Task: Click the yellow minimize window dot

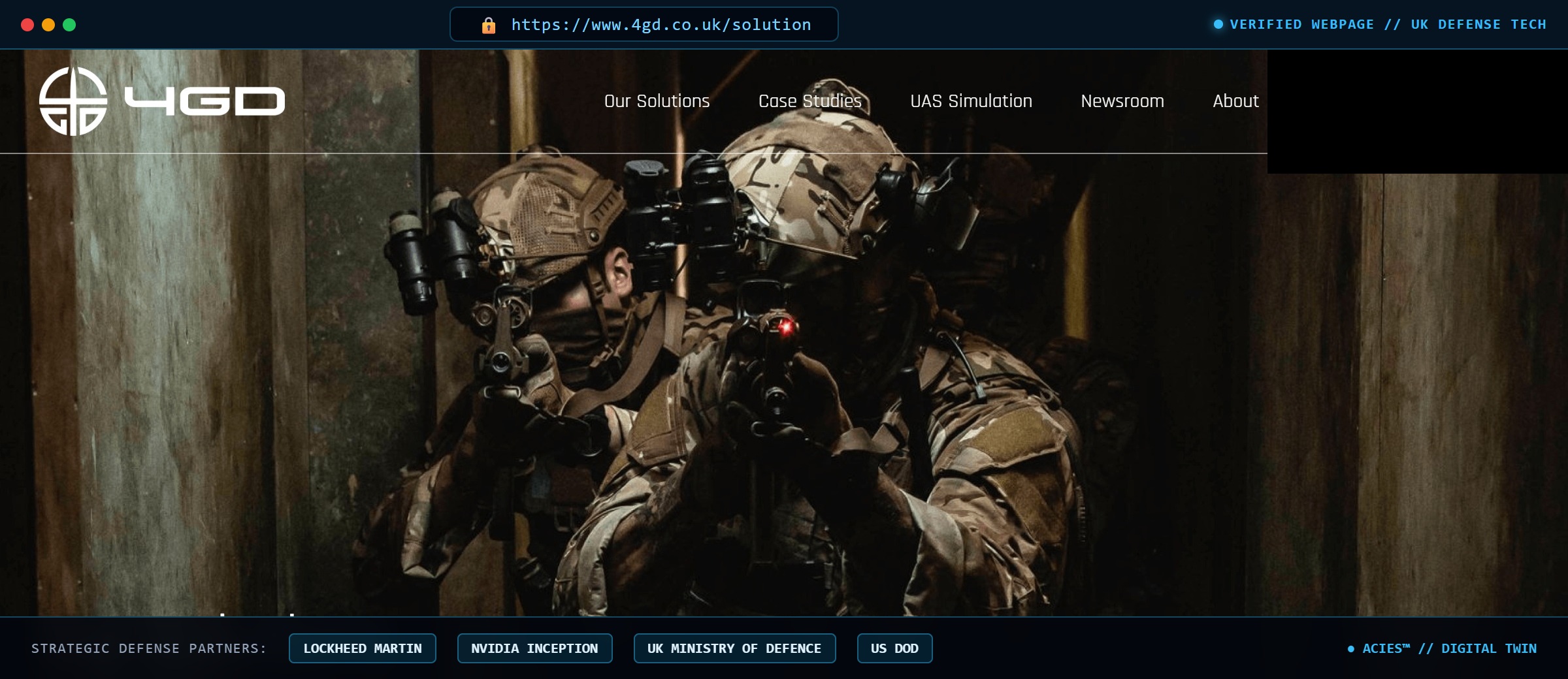Action: point(48,25)
